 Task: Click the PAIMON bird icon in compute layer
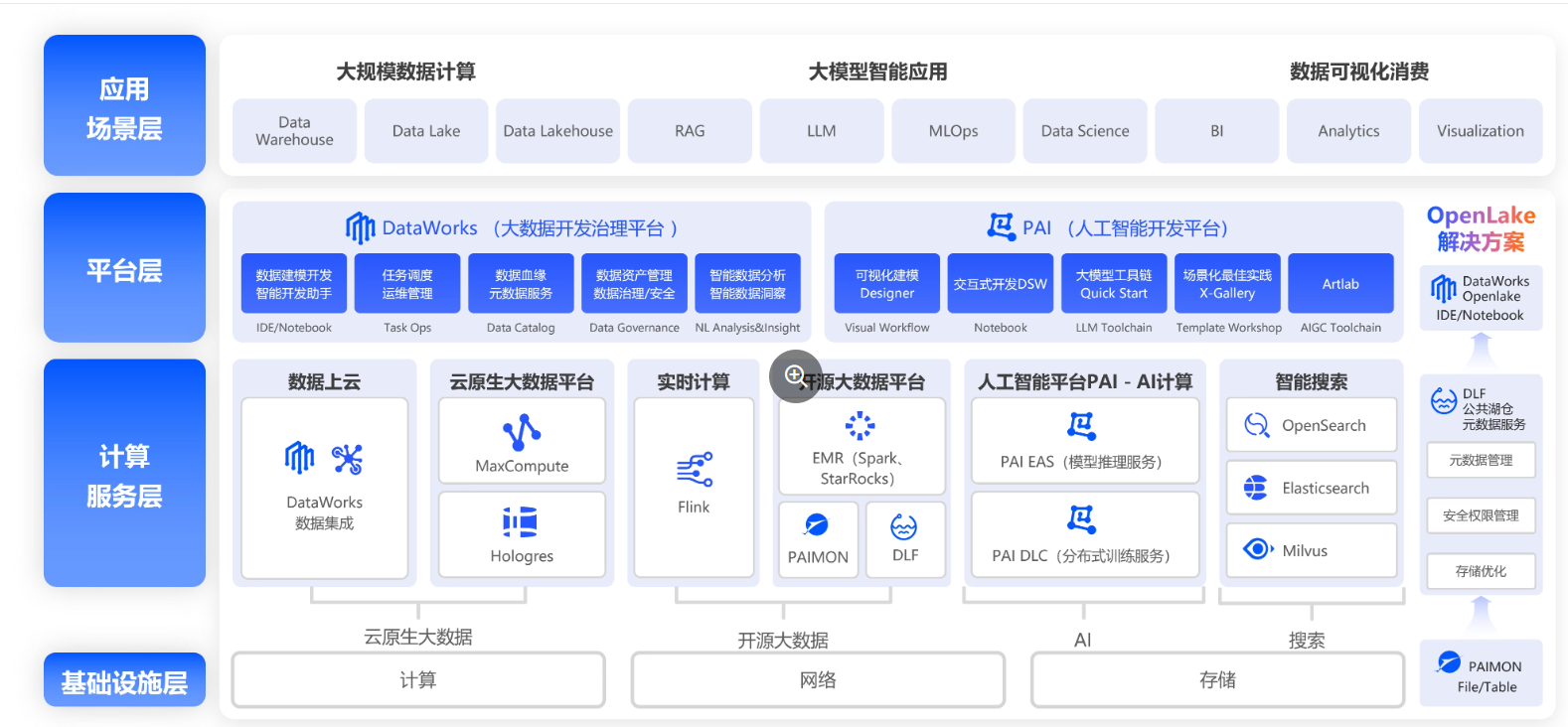pyautogui.click(x=817, y=524)
